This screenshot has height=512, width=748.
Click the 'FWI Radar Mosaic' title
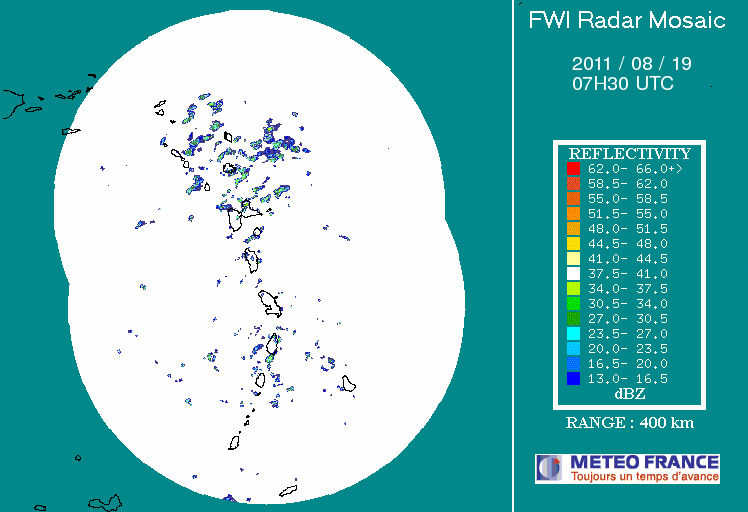[627, 21]
